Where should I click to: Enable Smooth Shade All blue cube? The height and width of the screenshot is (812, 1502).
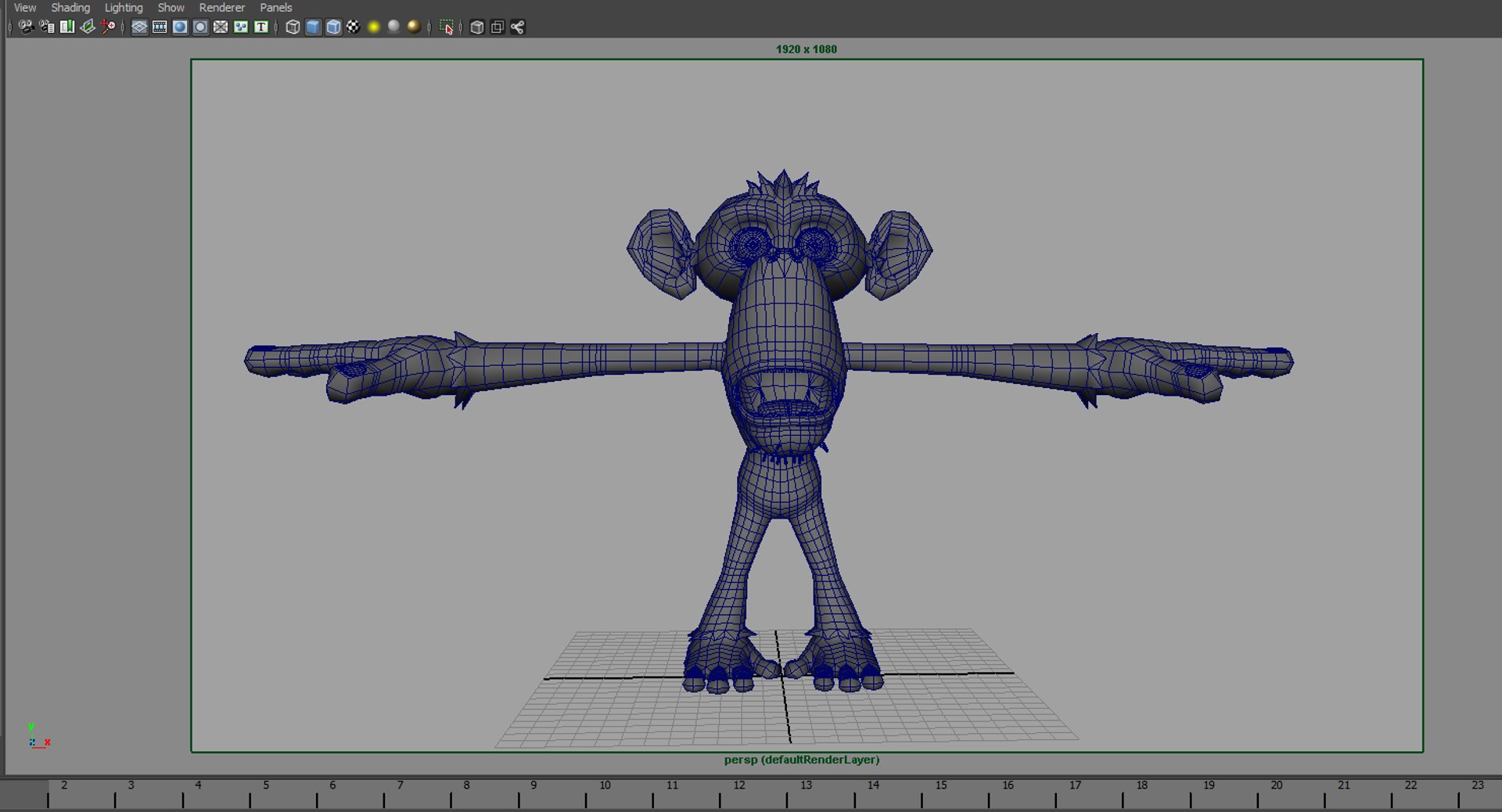tap(313, 27)
